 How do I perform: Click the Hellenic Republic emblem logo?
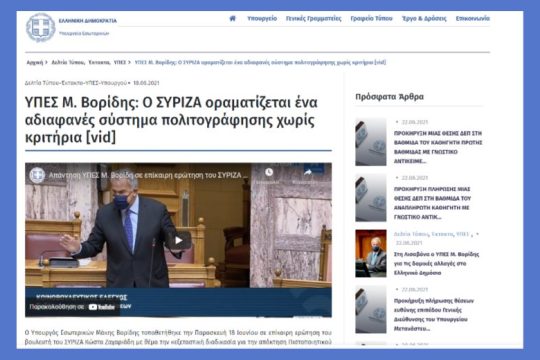pos(41,28)
